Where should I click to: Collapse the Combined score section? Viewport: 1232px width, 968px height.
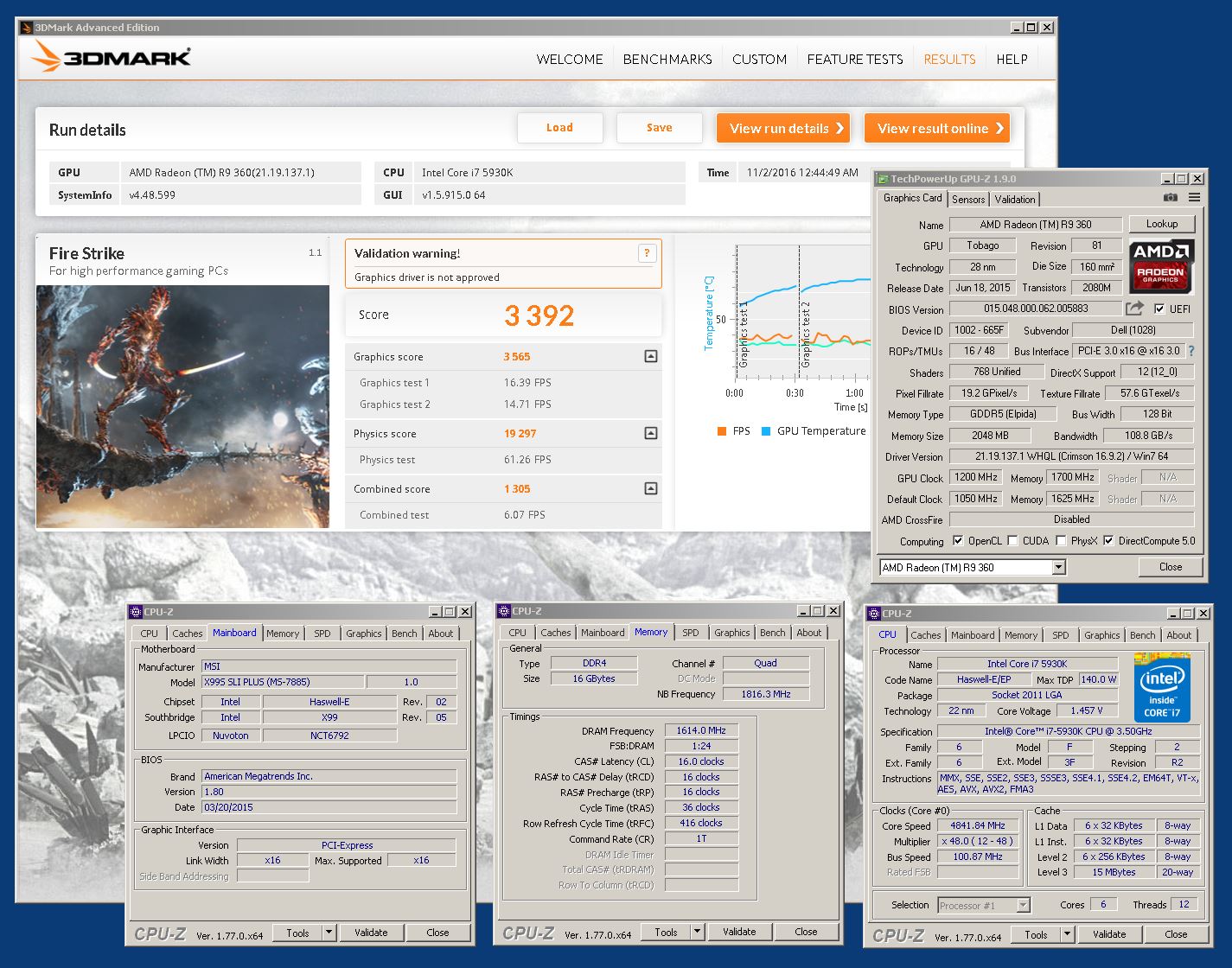pos(651,488)
